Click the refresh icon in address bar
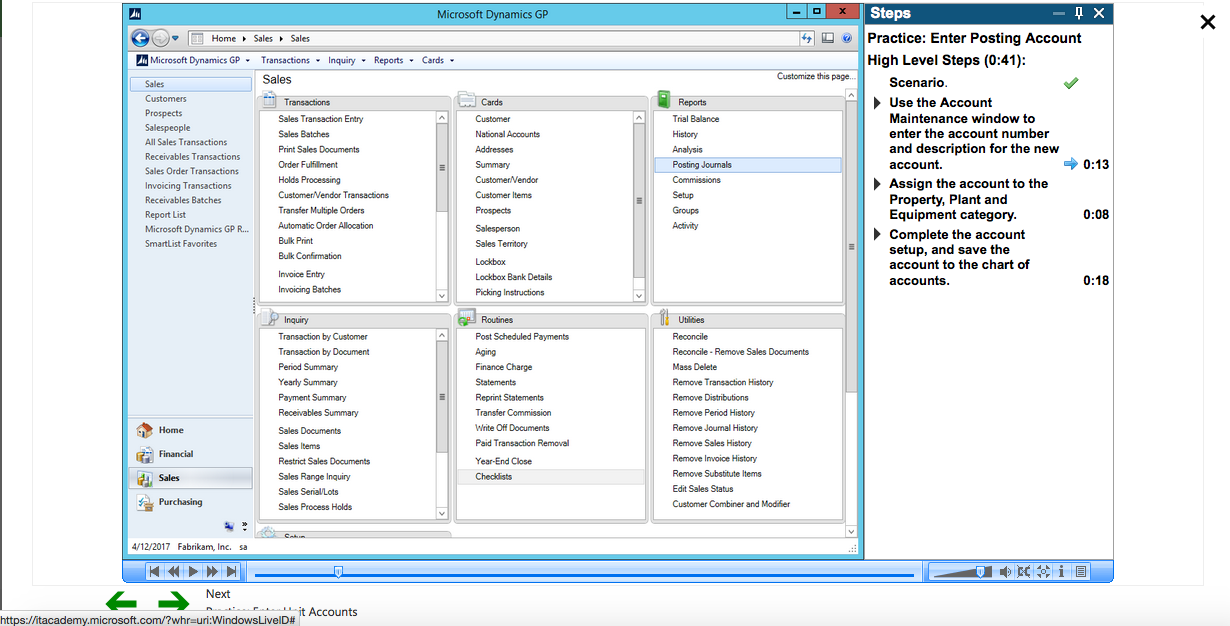This screenshot has height=626, width=1230. [x=808, y=38]
